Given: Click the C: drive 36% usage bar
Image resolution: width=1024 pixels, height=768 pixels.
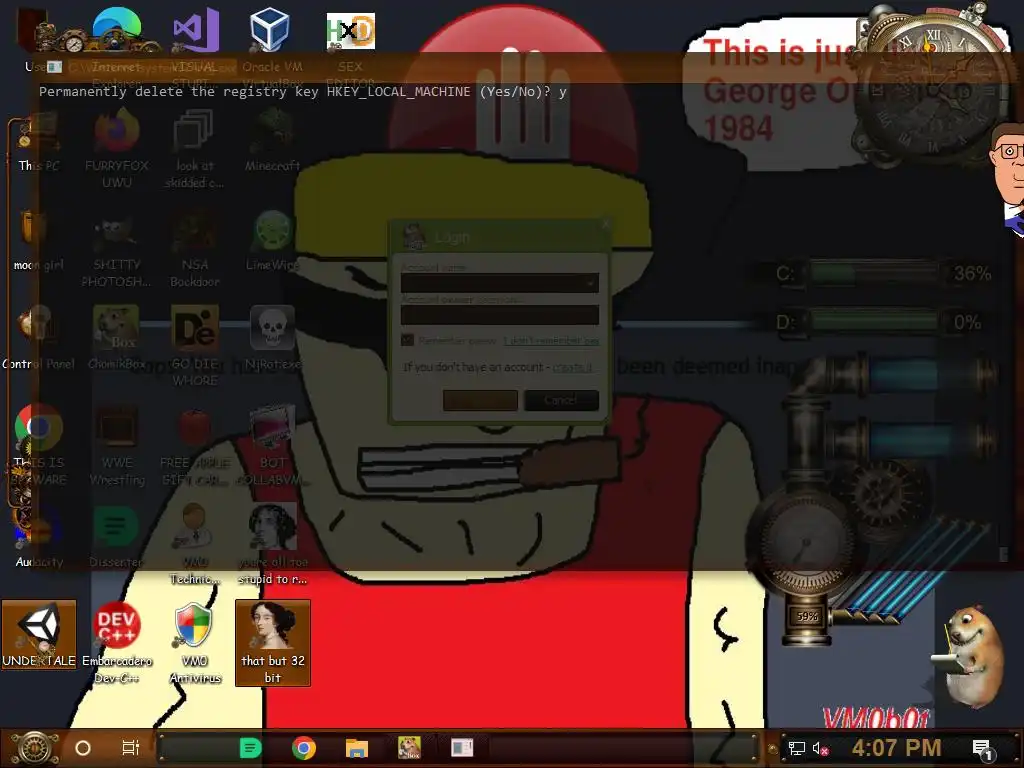Looking at the screenshot, I should [x=874, y=273].
